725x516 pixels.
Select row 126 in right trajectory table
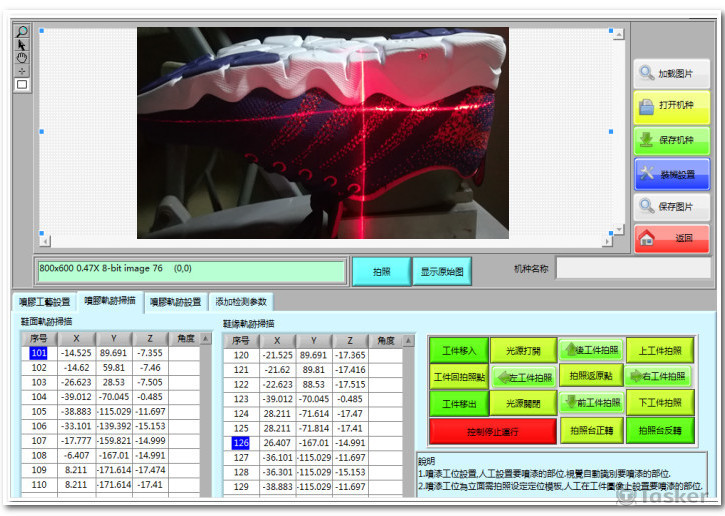pyautogui.click(x=241, y=442)
